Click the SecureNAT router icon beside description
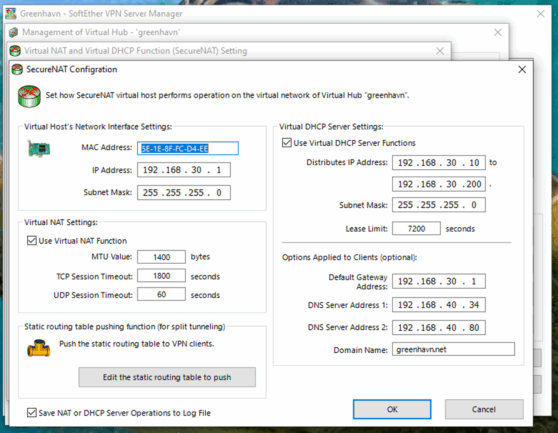 coord(29,96)
